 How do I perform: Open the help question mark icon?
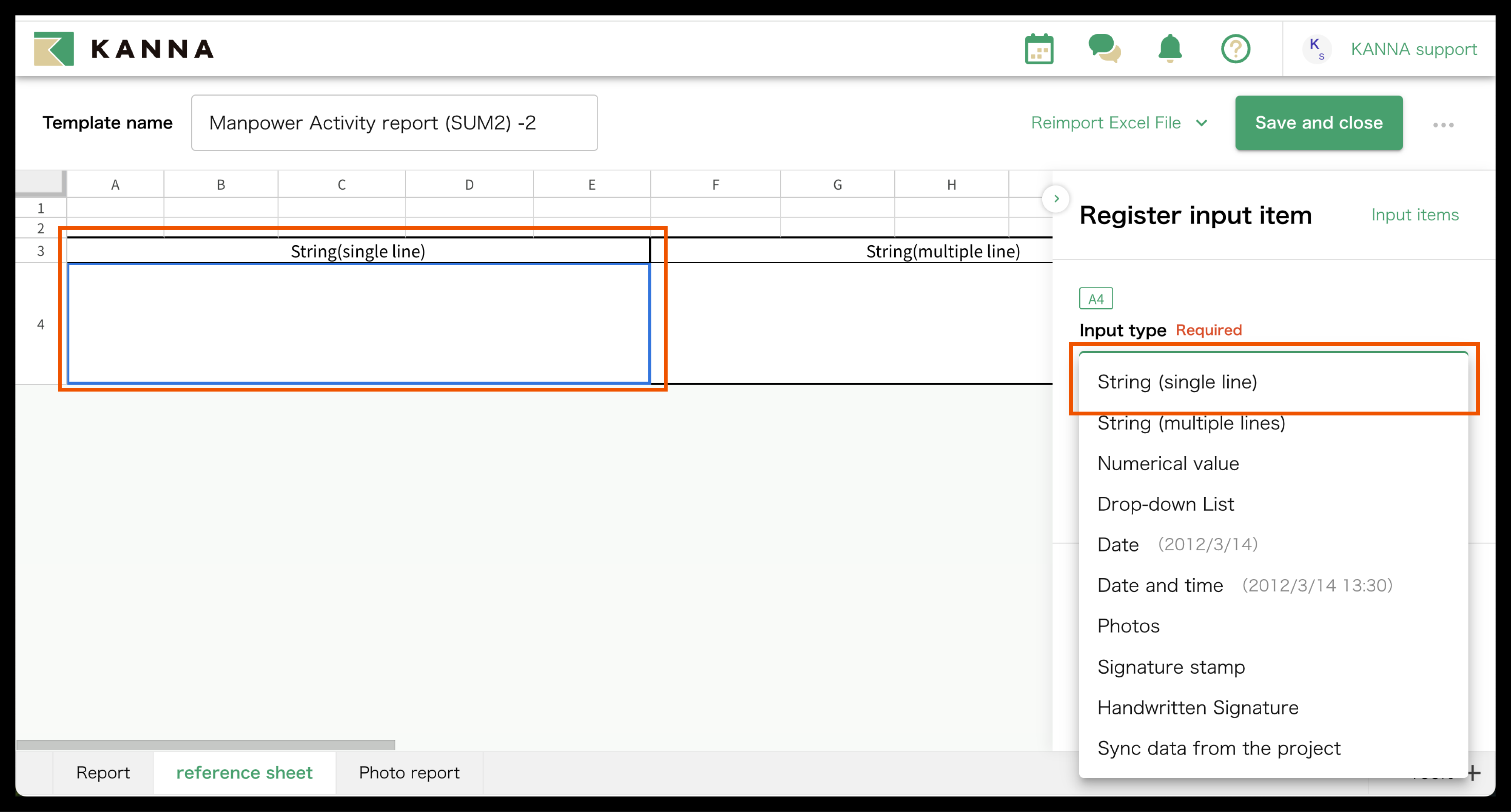click(x=1235, y=49)
